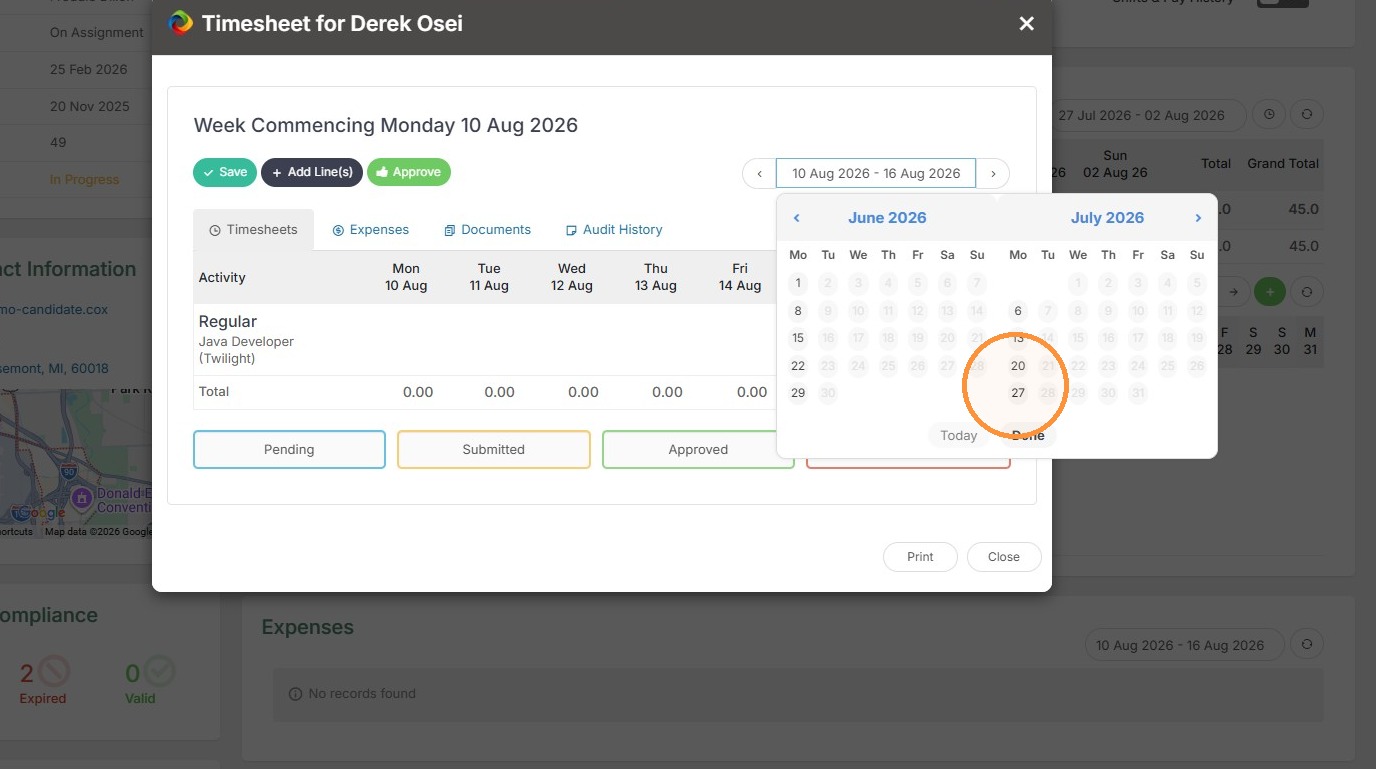
Task: Approve the timesheet
Action: [409, 172]
